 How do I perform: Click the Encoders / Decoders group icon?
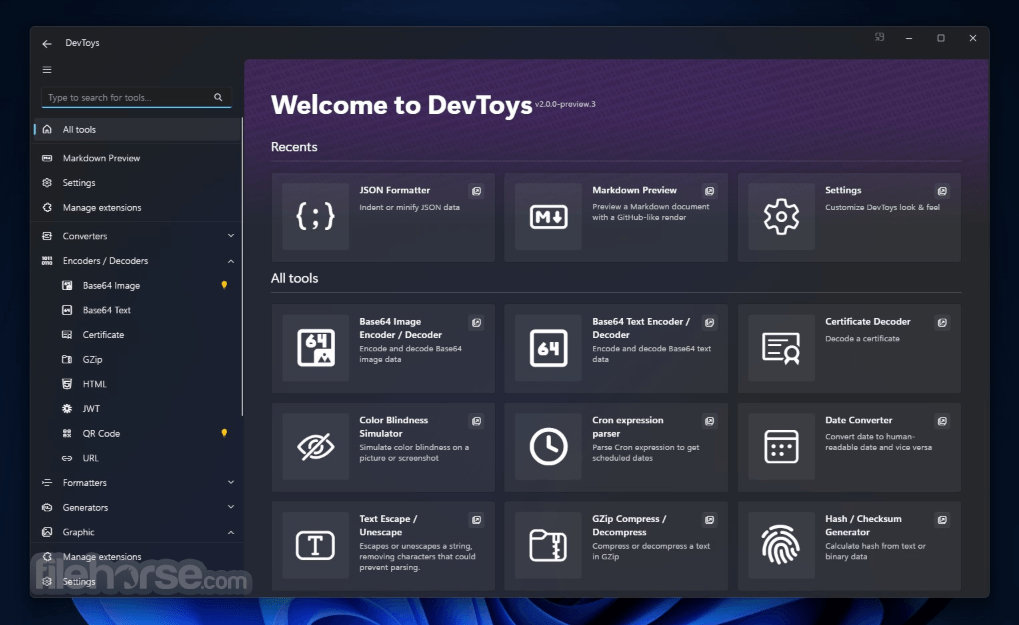coord(47,261)
